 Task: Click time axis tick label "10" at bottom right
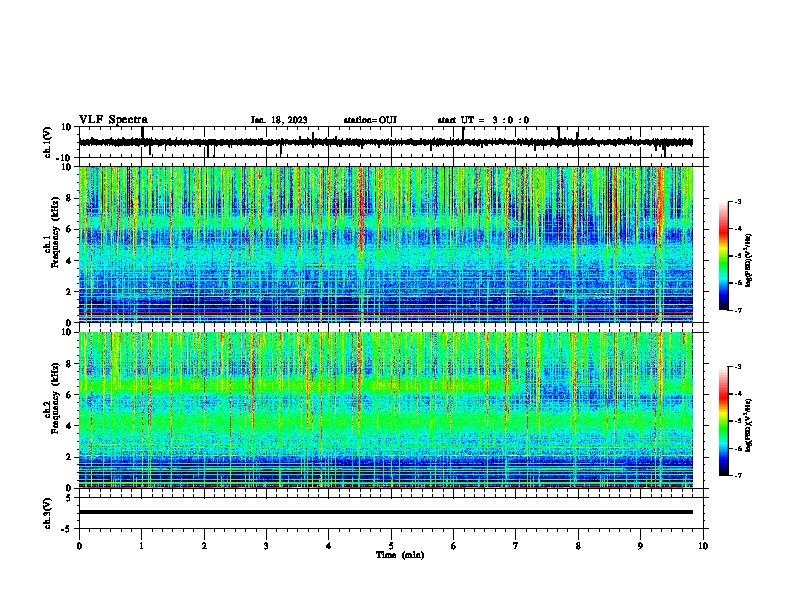(x=703, y=545)
